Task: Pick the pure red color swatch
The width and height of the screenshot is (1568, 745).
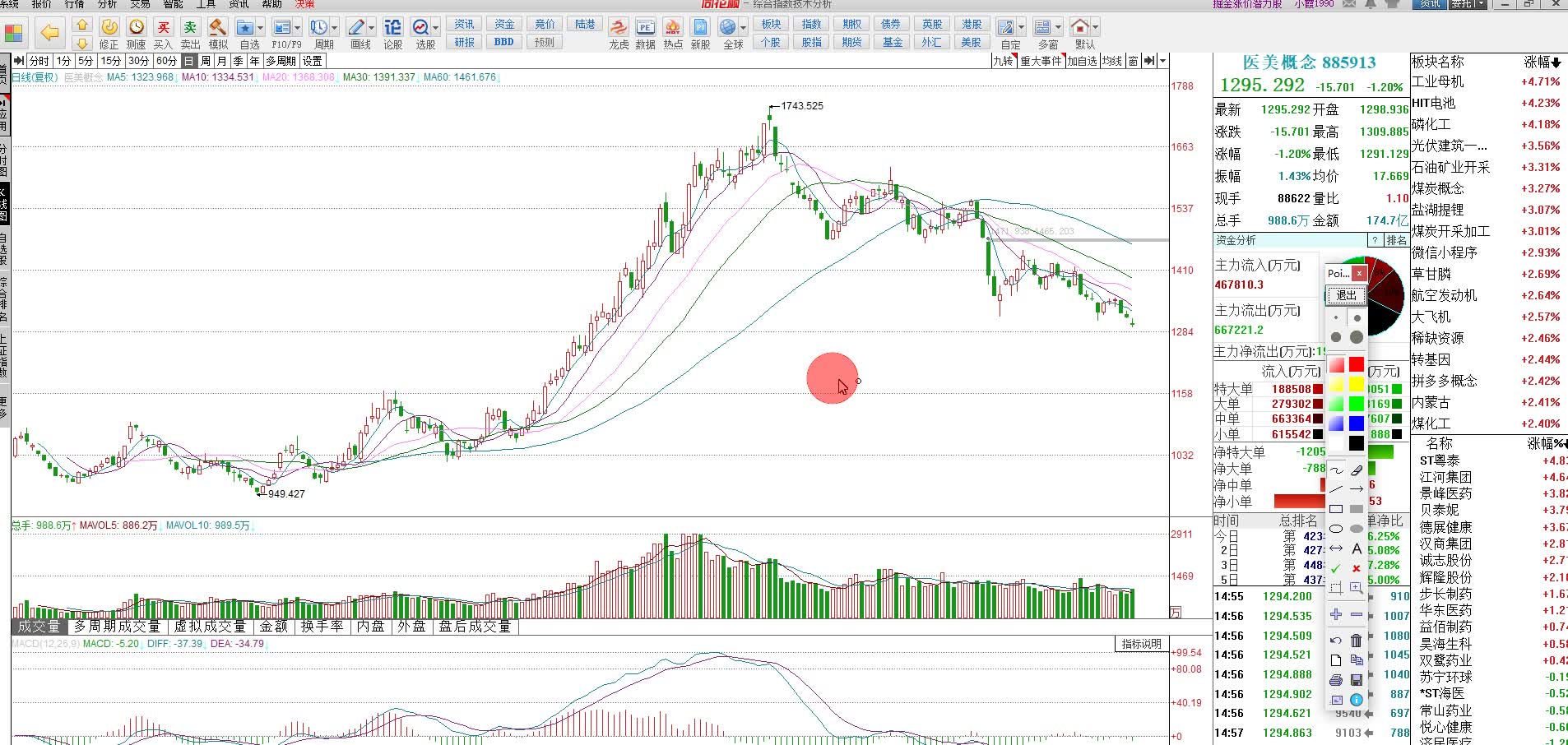Action: pos(1357,364)
